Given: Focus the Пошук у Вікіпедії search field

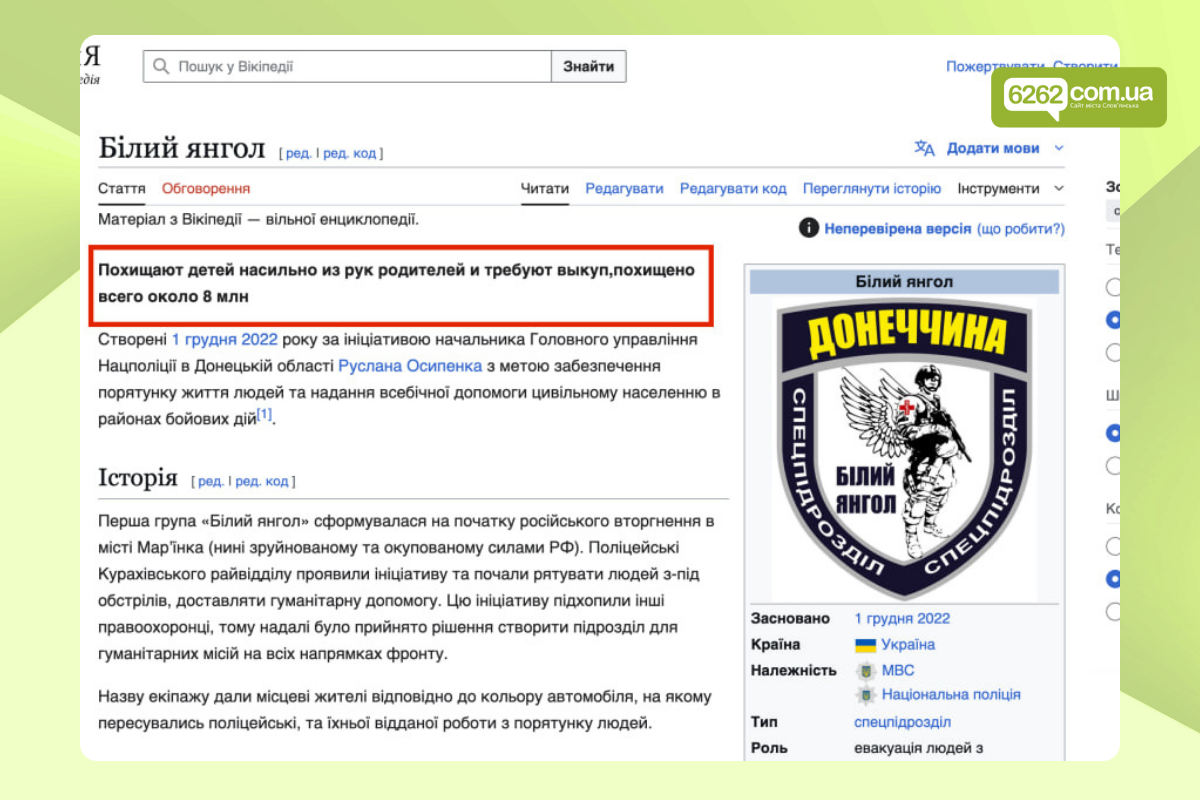Looking at the screenshot, I should click(347, 67).
